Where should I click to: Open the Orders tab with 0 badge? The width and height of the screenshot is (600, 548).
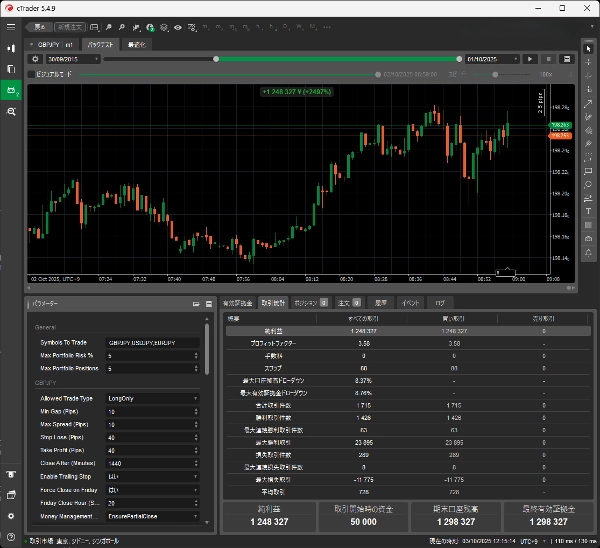(349, 303)
